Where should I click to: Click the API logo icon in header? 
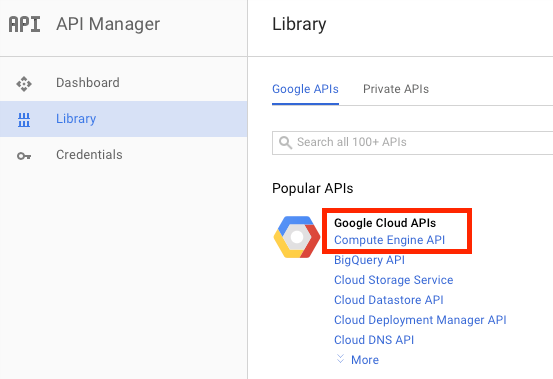(x=24, y=24)
